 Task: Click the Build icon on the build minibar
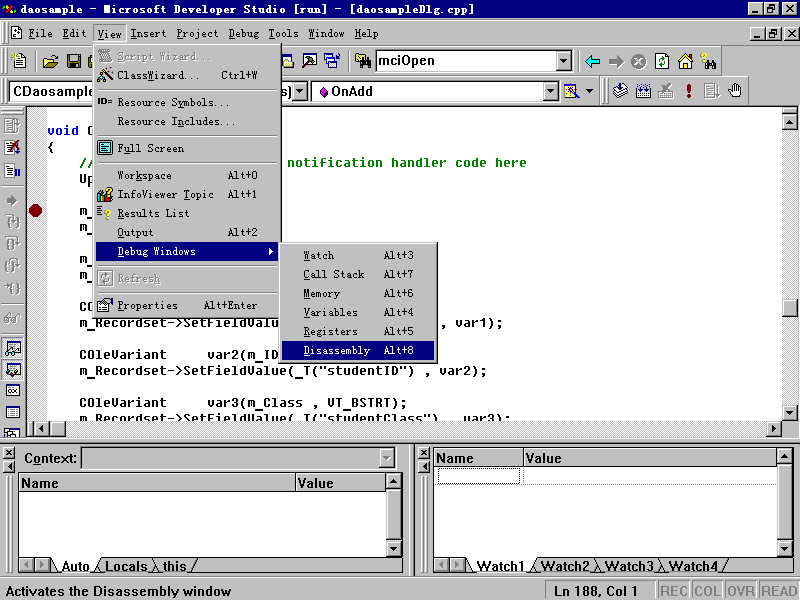643,91
